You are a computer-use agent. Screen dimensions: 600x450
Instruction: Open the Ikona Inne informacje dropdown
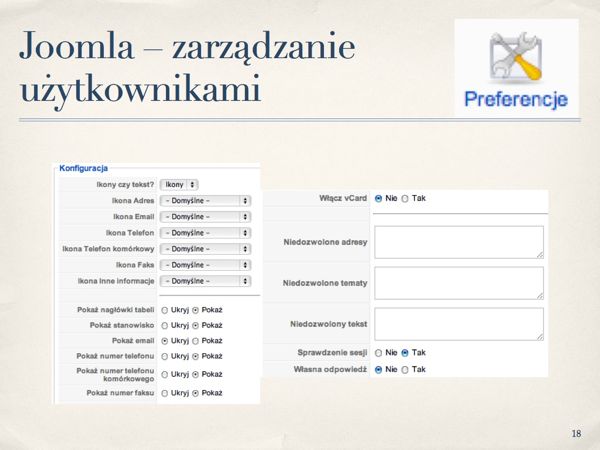[x=205, y=281]
